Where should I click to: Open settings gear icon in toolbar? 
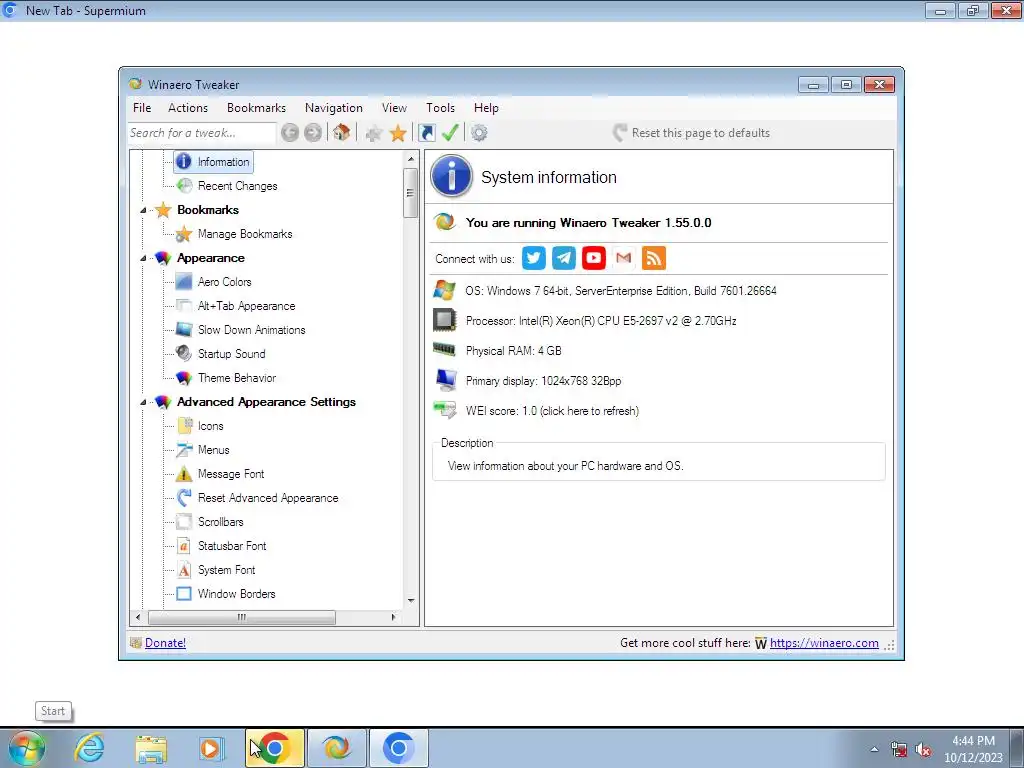(x=479, y=133)
